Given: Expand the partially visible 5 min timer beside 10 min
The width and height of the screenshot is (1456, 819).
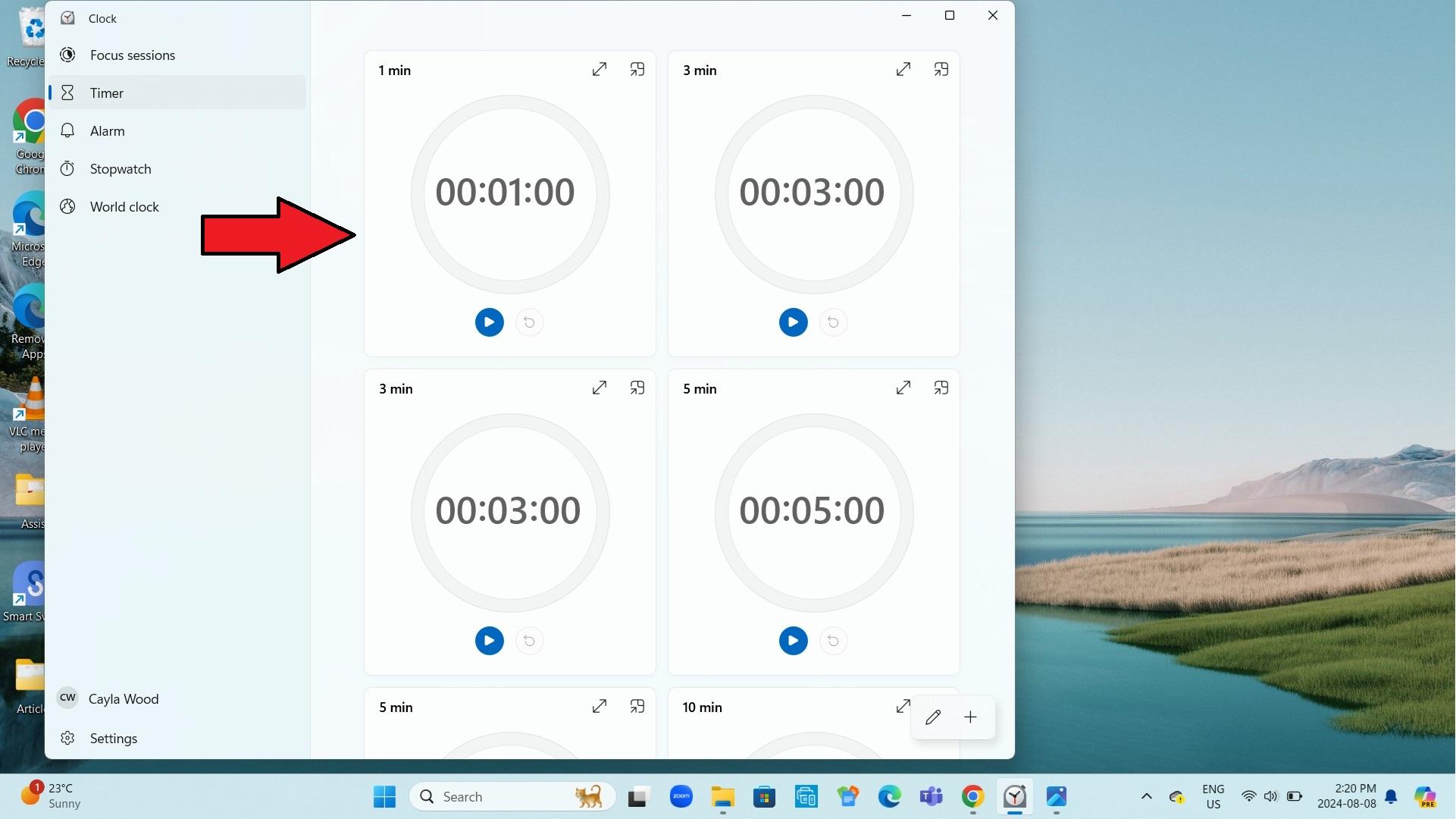Looking at the screenshot, I should click(599, 706).
